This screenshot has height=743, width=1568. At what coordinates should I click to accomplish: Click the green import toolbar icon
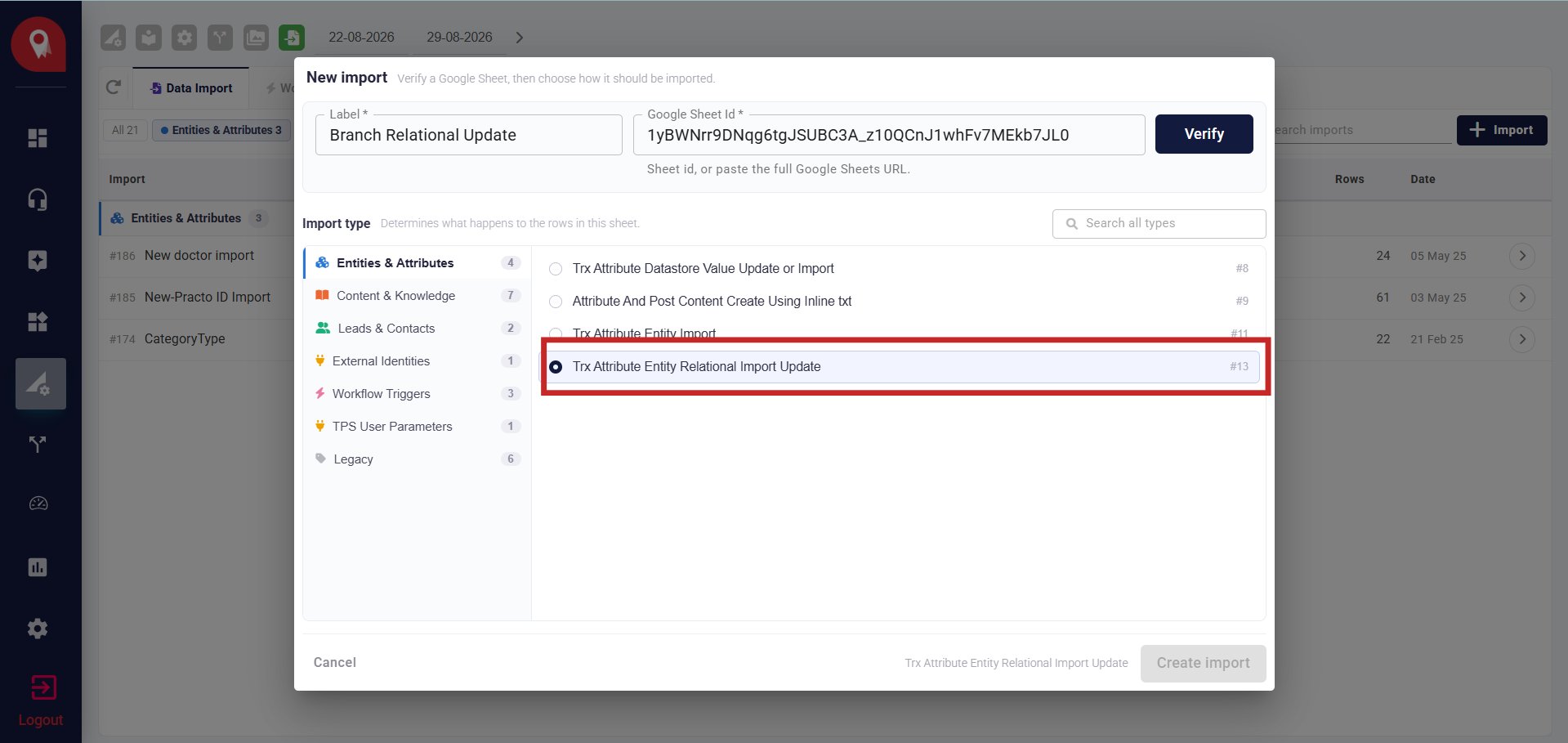point(292,38)
